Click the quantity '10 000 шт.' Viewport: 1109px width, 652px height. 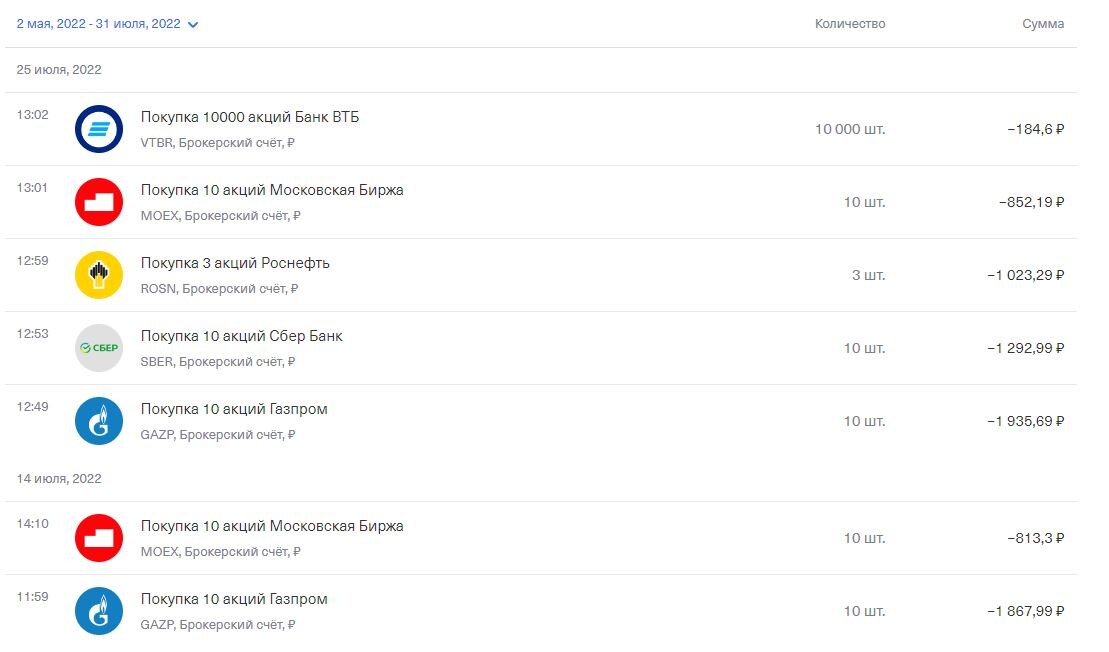(x=850, y=129)
